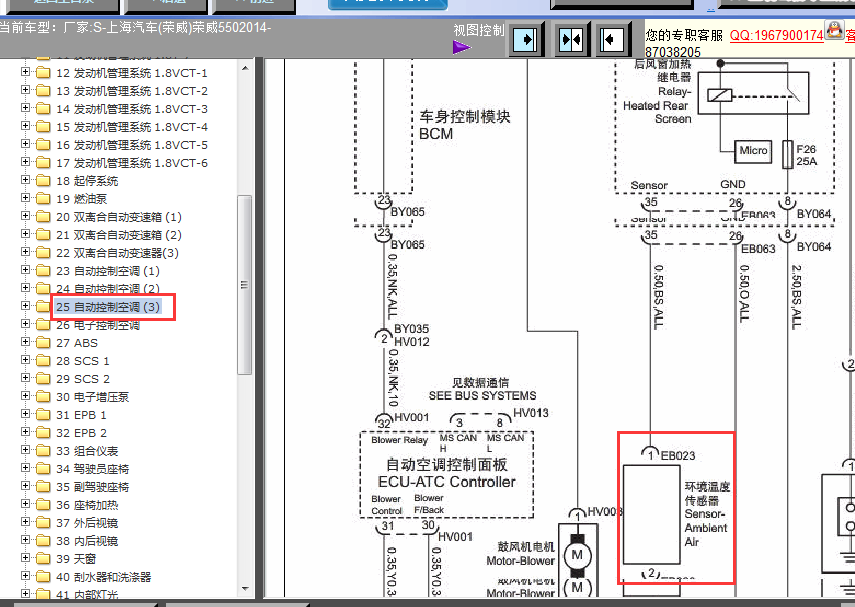This screenshot has width=855, height=607.
Task: Select 23 自动控制空调 (1) in the tree
Action: click(107, 271)
